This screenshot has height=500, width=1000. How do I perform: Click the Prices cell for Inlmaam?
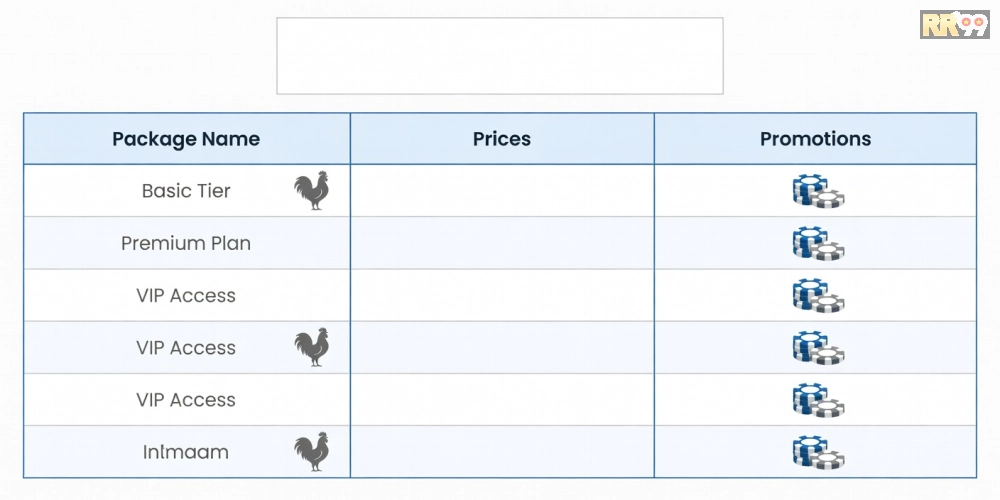tap(502, 452)
